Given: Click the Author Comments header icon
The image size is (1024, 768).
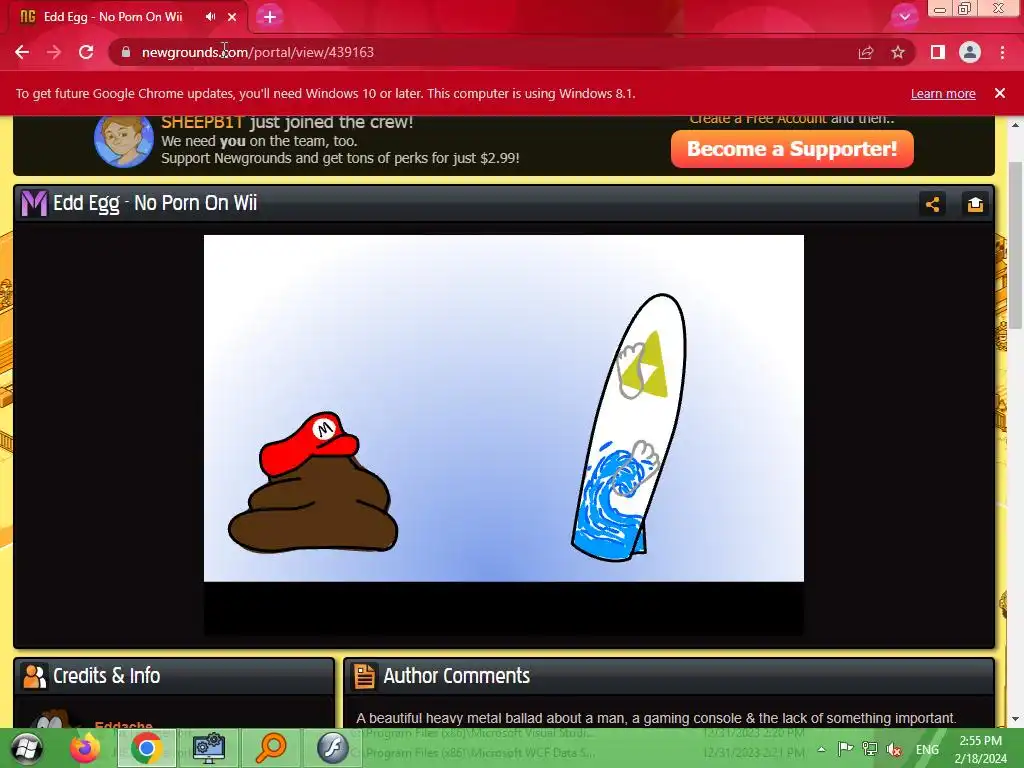Looking at the screenshot, I should pos(364,676).
